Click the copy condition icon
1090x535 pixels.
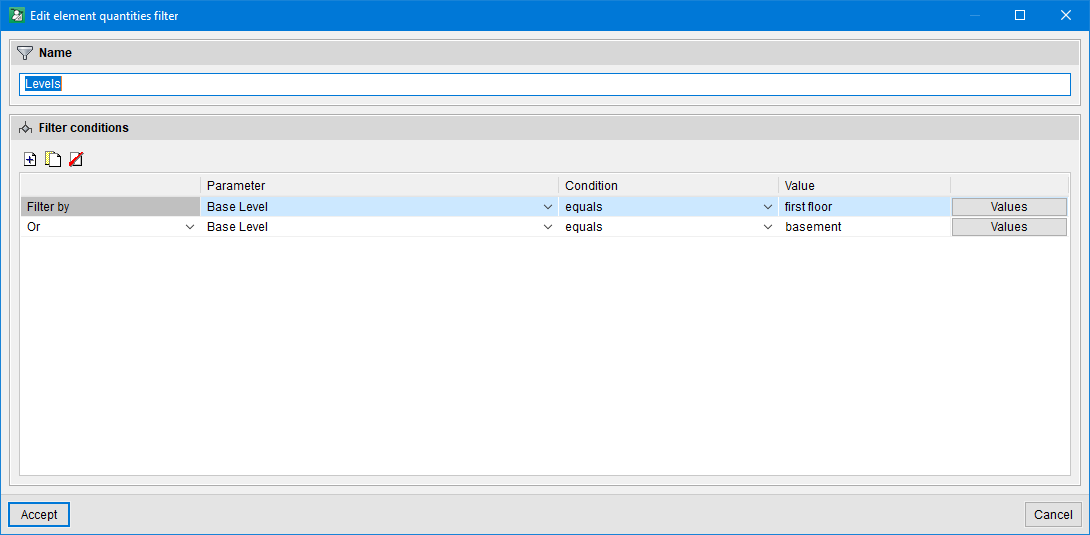pos(53,159)
